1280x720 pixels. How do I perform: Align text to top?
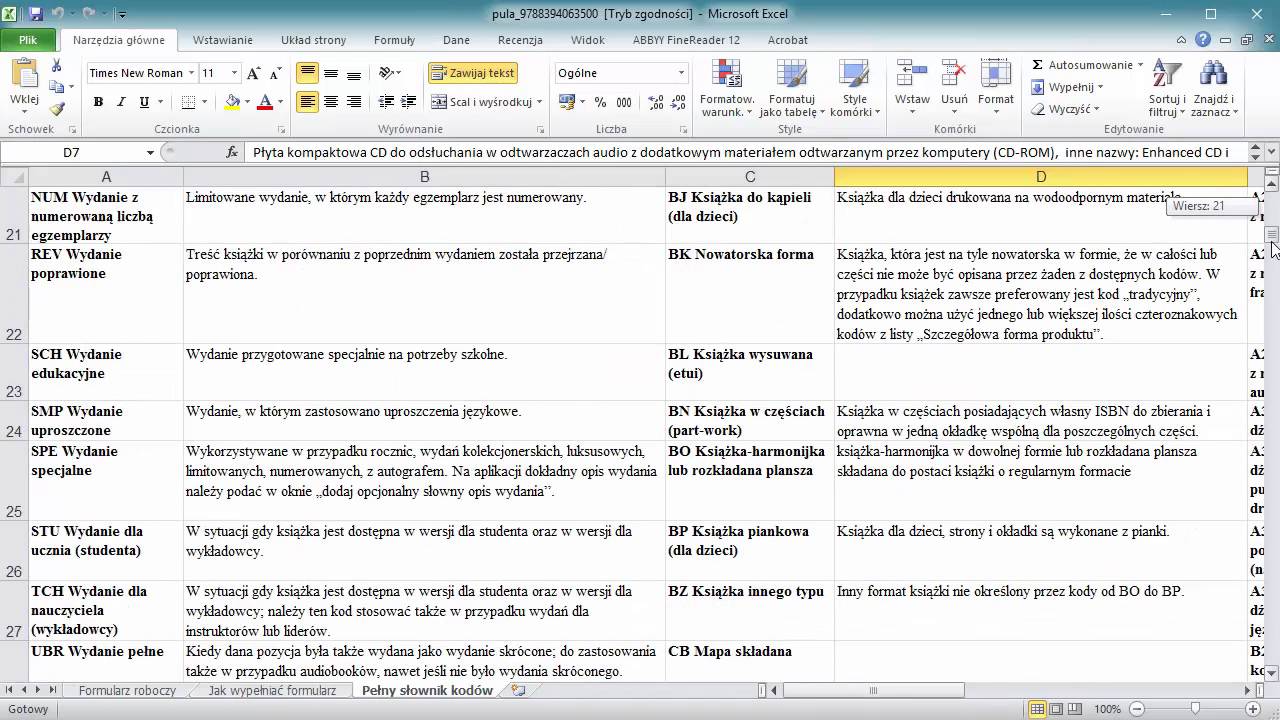pyautogui.click(x=307, y=73)
